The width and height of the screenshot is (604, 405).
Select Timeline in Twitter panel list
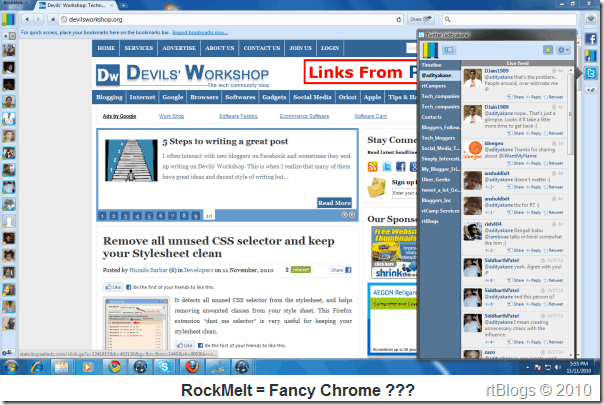(441, 65)
